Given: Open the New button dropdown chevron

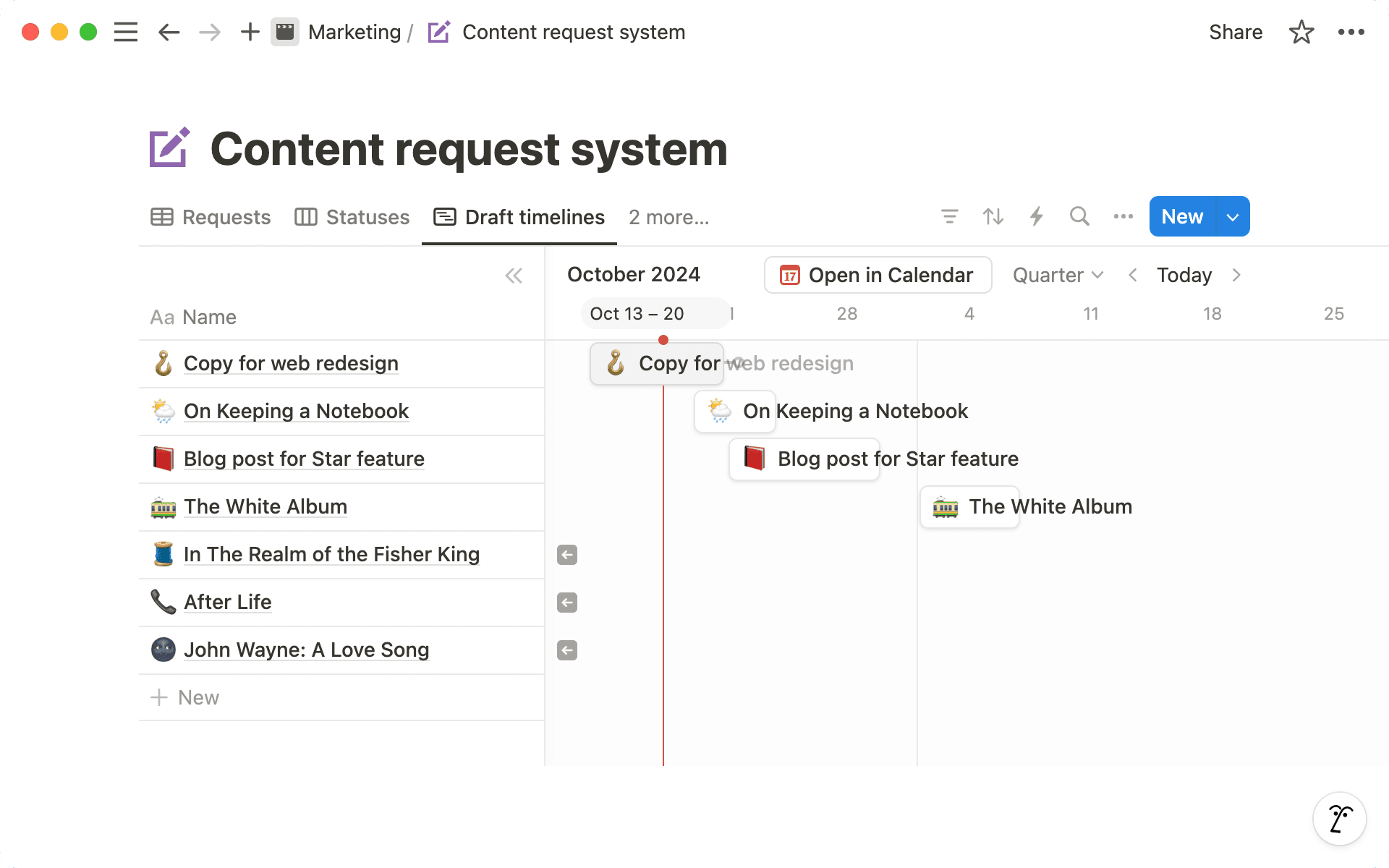Looking at the screenshot, I should click(x=1232, y=216).
